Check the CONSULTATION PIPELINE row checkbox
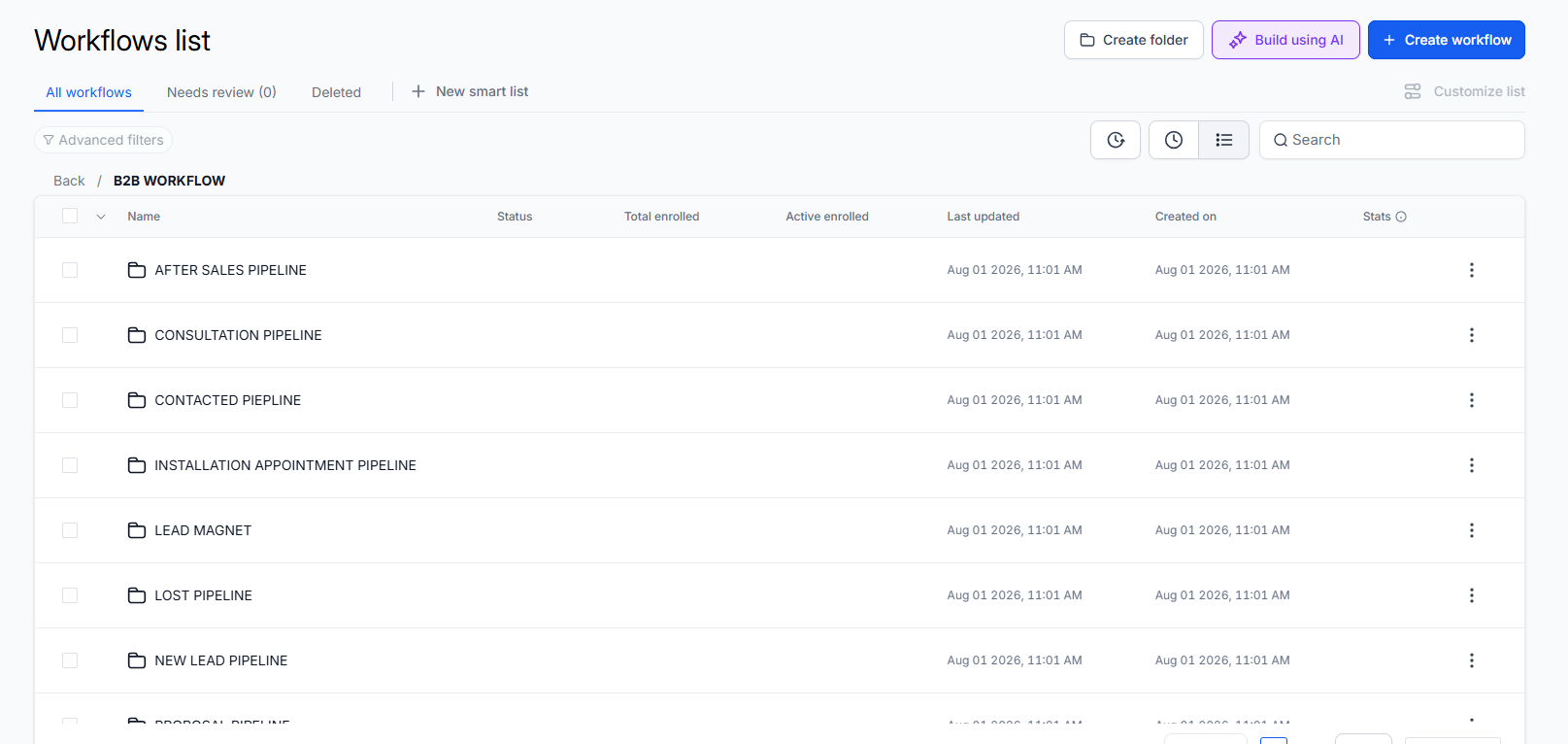This screenshot has width=1568, height=744. tap(70, 335)
